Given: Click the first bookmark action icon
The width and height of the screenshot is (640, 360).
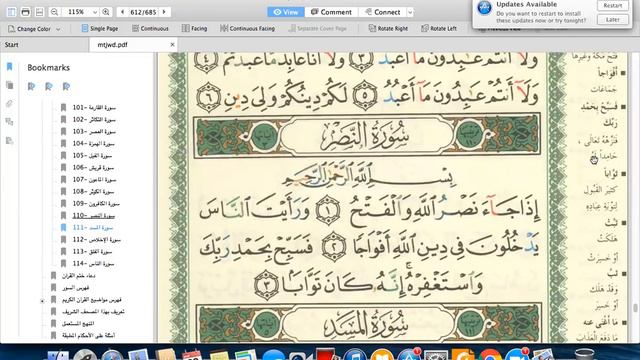Looking at the screenshot, I should [31, 87].
